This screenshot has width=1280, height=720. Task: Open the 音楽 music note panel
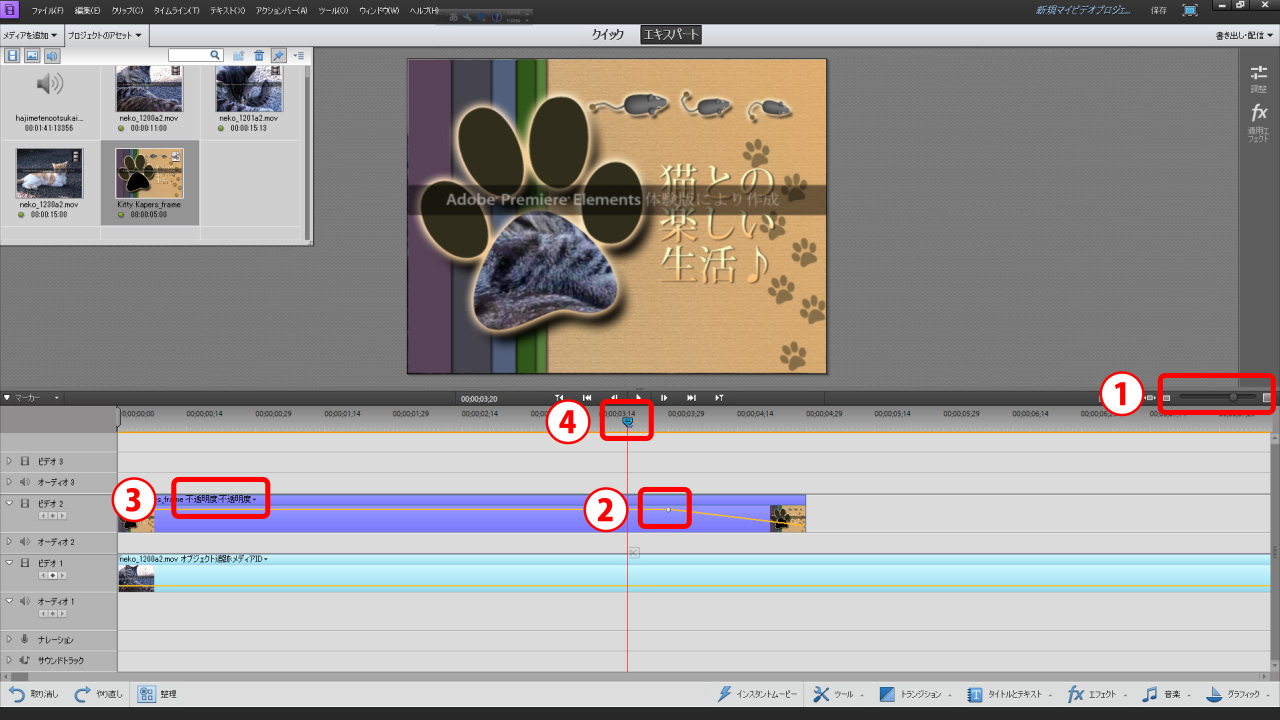tap(1150, 694)
